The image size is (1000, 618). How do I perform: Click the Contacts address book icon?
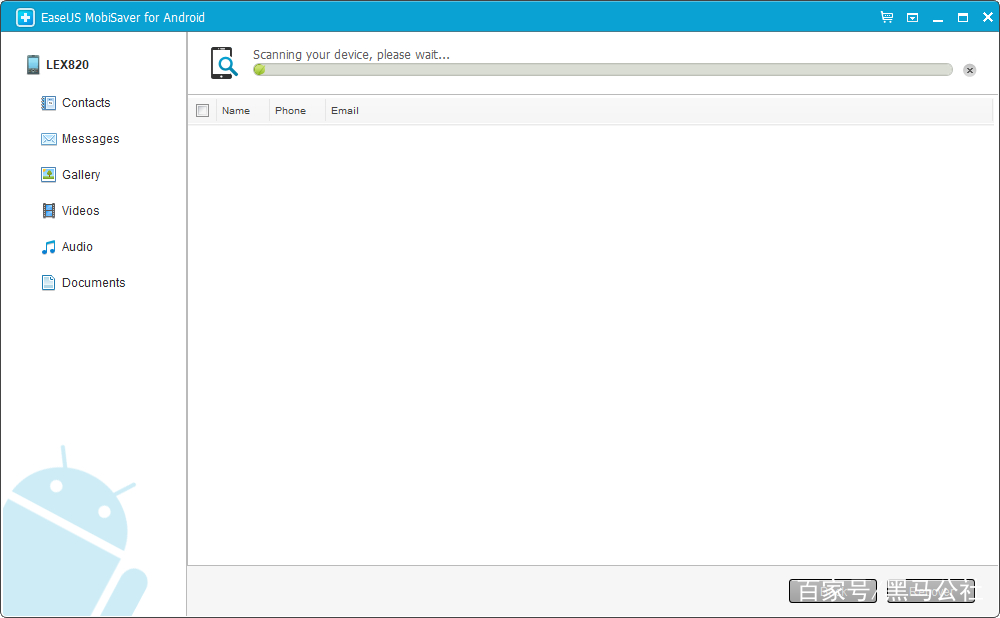(48, 103)
